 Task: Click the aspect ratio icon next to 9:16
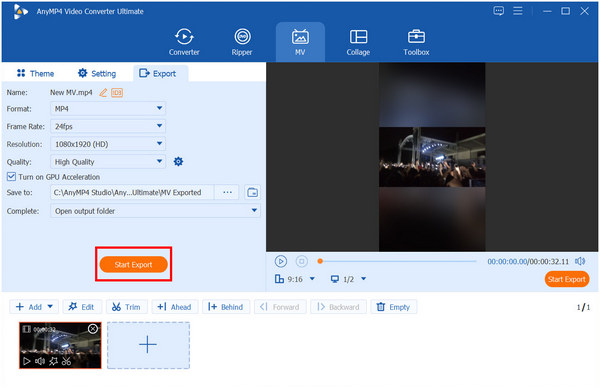pos(279,279)
